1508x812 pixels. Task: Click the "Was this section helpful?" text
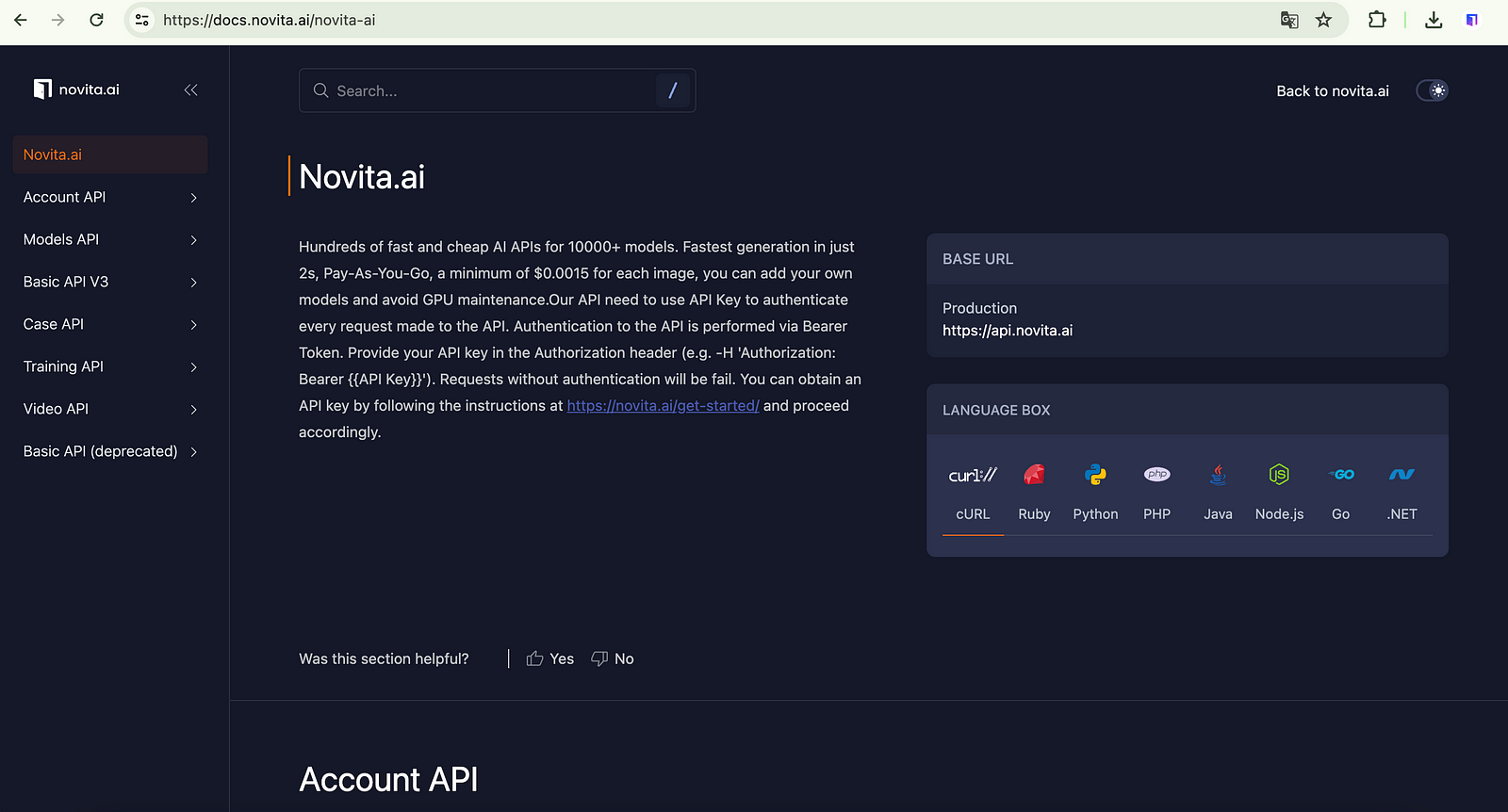[x=384, y=658]
